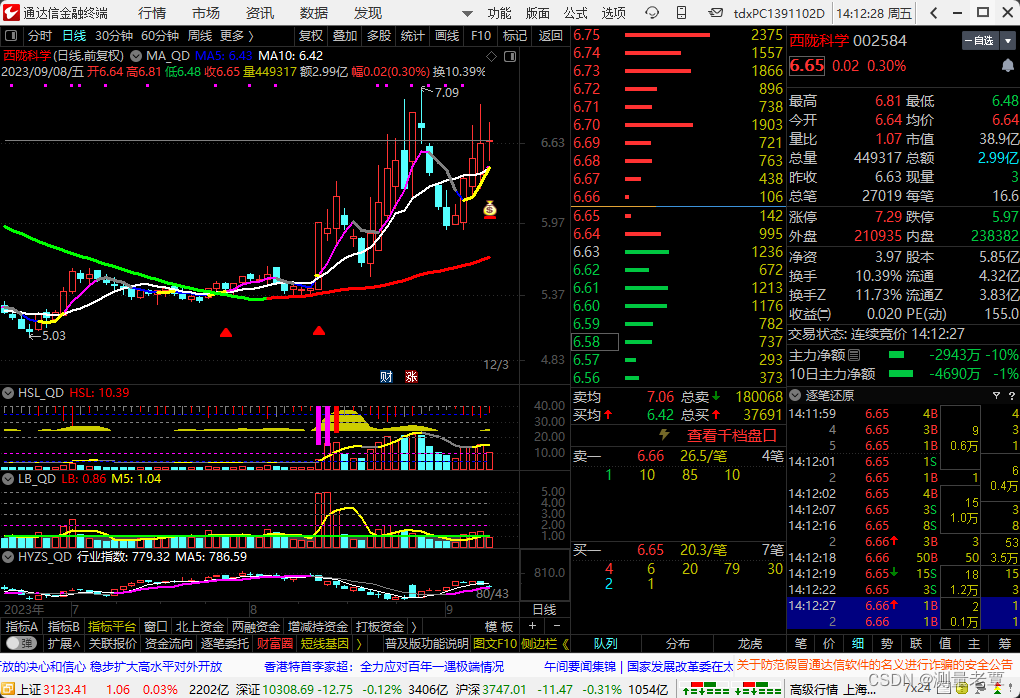The width and height of the screenshot is (1020, 698).
Task: Click the market breadth up-arrow indicator
Action: 686,691
